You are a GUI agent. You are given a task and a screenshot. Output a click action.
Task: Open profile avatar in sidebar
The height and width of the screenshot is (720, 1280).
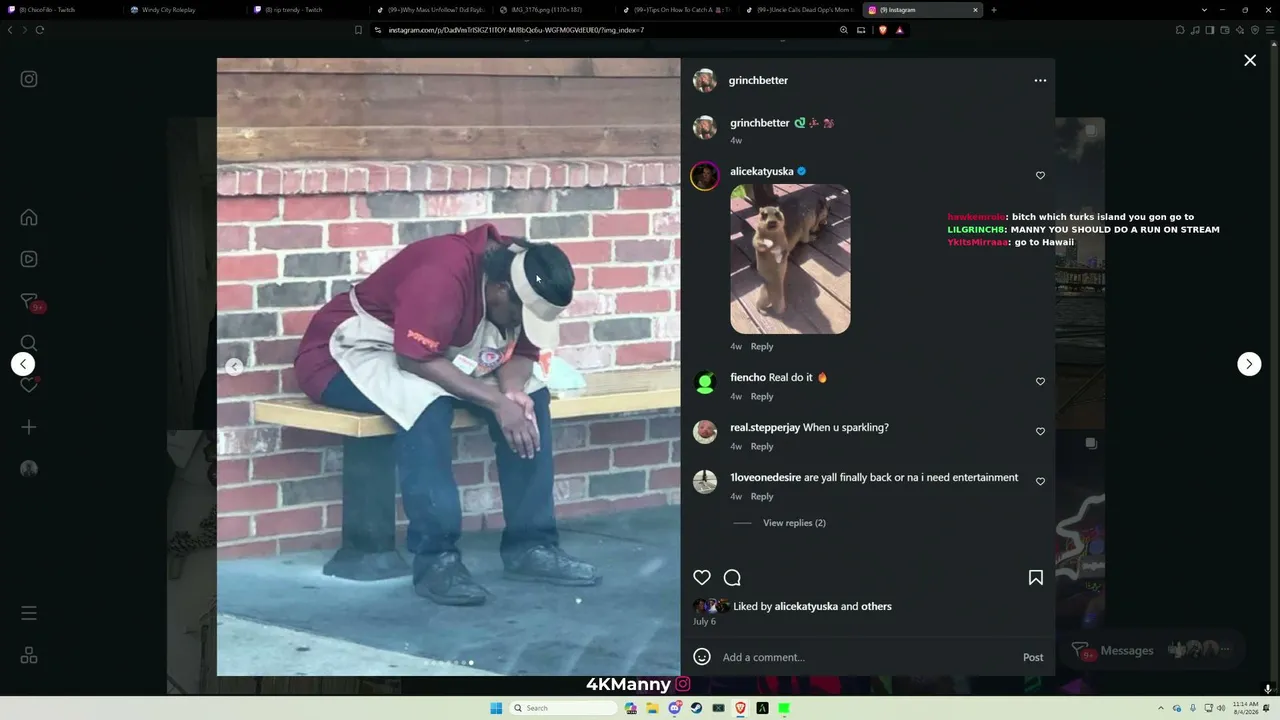(29, 469)
